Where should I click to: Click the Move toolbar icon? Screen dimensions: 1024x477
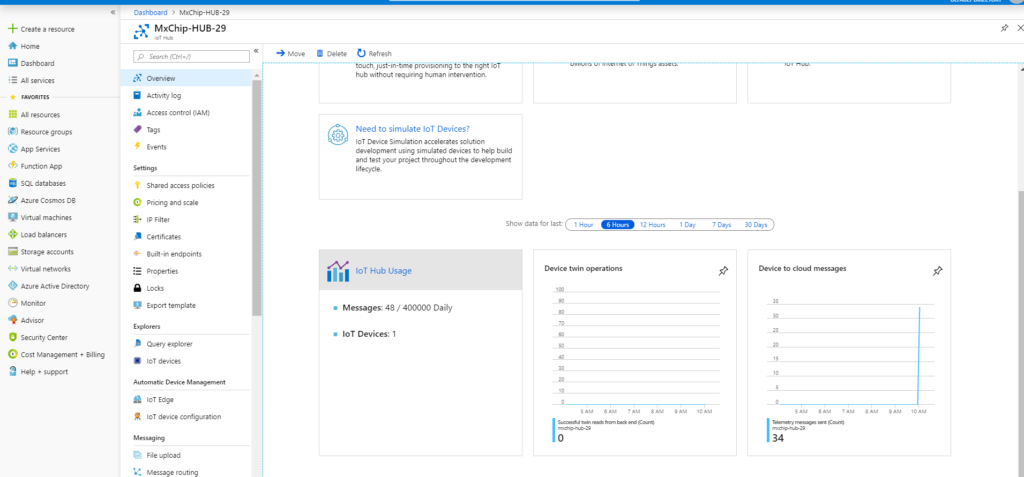tap(281, 53)
